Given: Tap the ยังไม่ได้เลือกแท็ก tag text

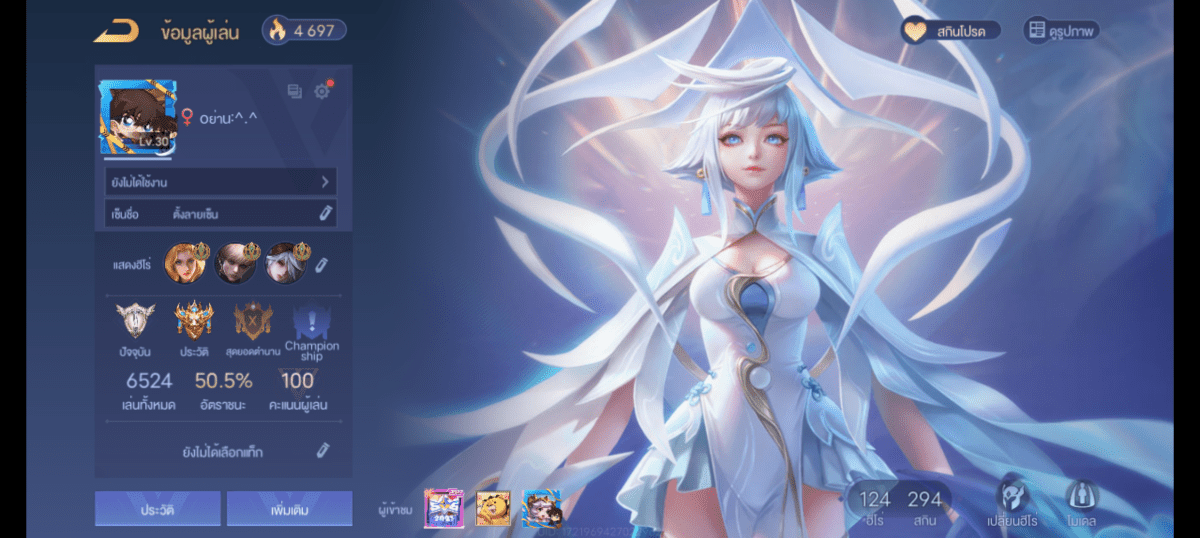Looking at the screenshot, I should [223, 453].
